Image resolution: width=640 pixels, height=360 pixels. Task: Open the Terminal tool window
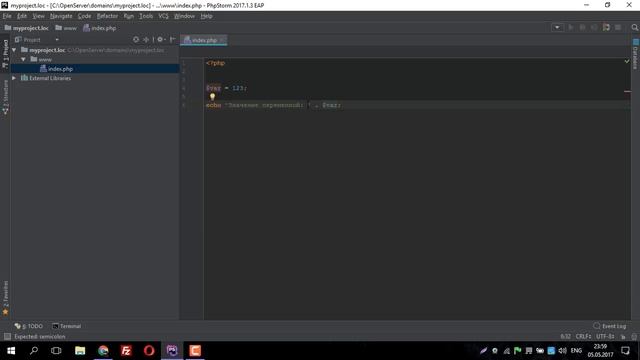(x=67, y=326)
